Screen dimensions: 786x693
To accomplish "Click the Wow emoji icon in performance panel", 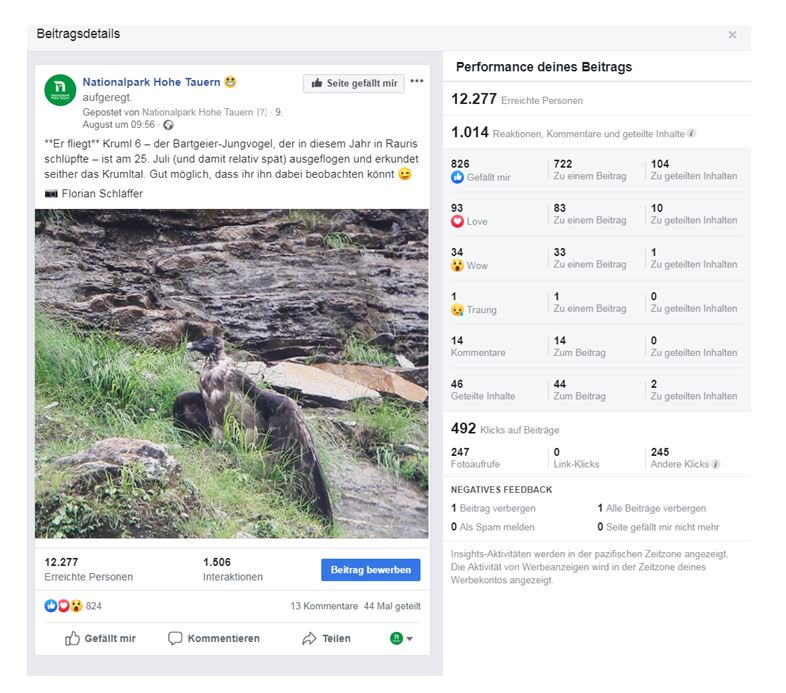I will click(x=457, y=265).
